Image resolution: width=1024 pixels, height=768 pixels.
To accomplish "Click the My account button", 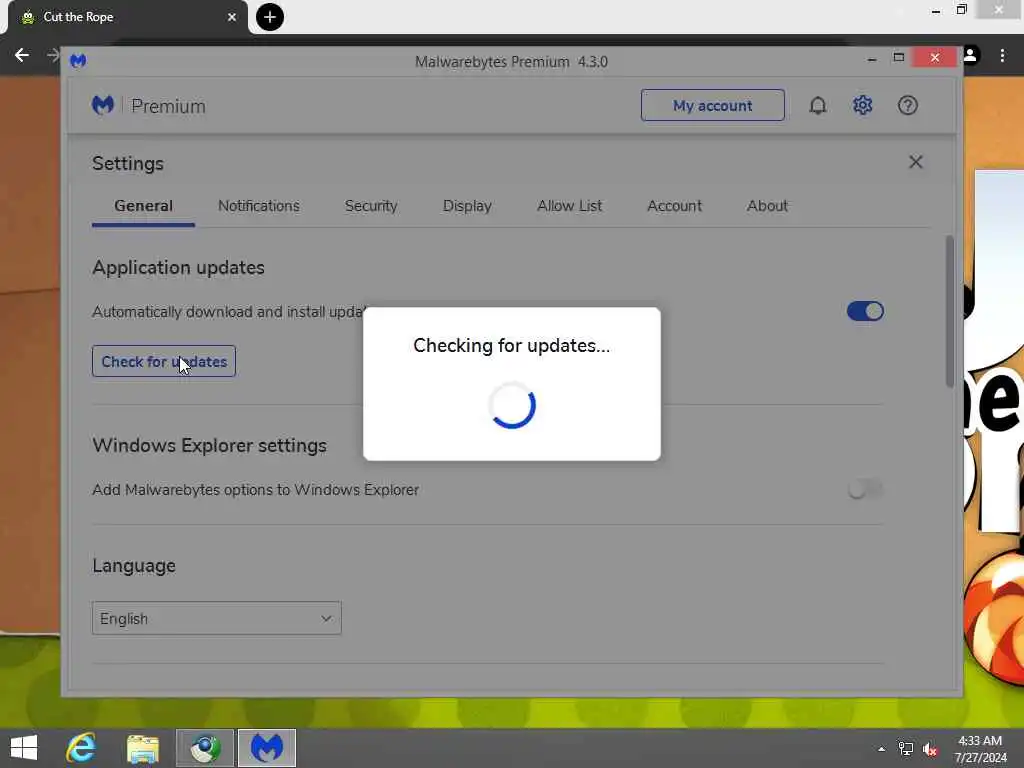I will click(712, 105).
